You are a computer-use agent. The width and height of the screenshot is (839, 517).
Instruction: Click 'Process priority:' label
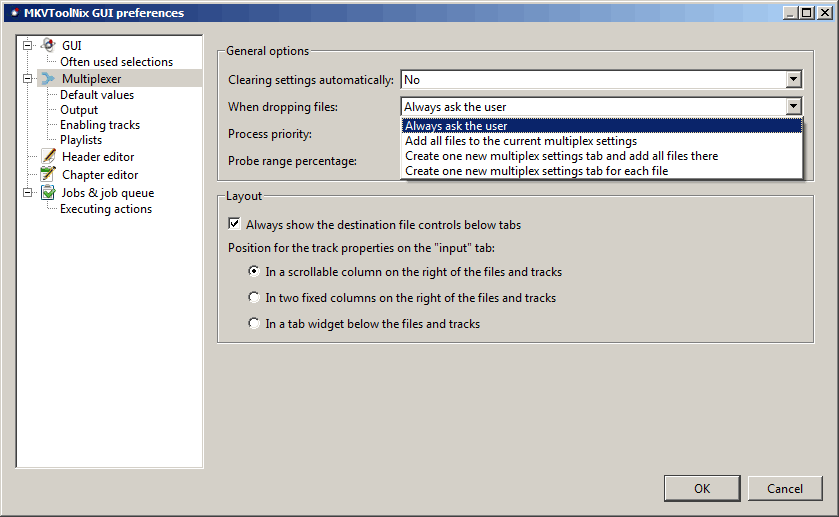(270, 134)
